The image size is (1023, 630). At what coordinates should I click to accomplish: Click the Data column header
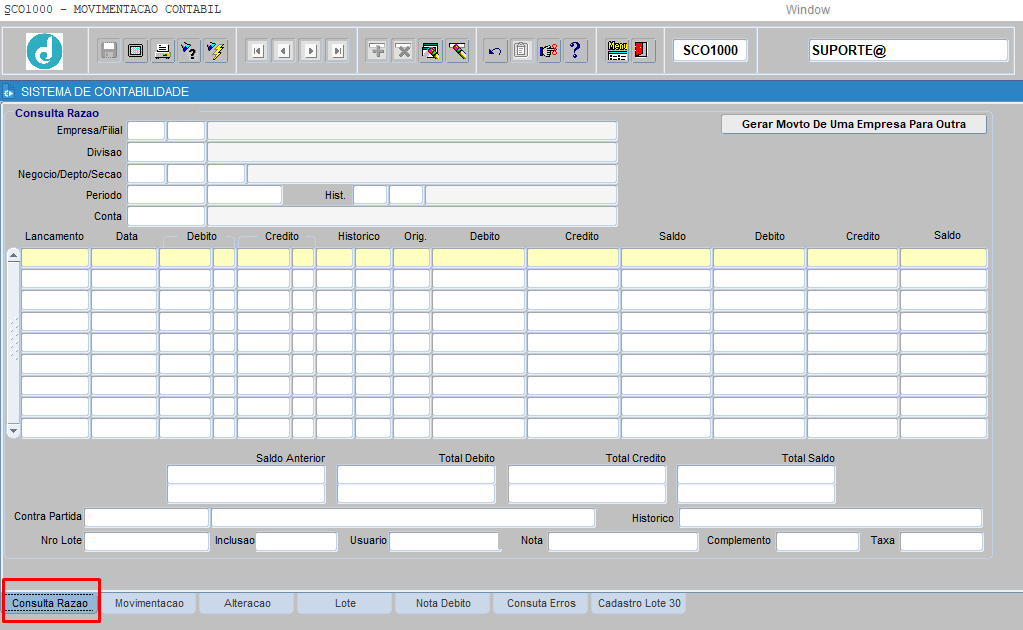coord(127,236)
